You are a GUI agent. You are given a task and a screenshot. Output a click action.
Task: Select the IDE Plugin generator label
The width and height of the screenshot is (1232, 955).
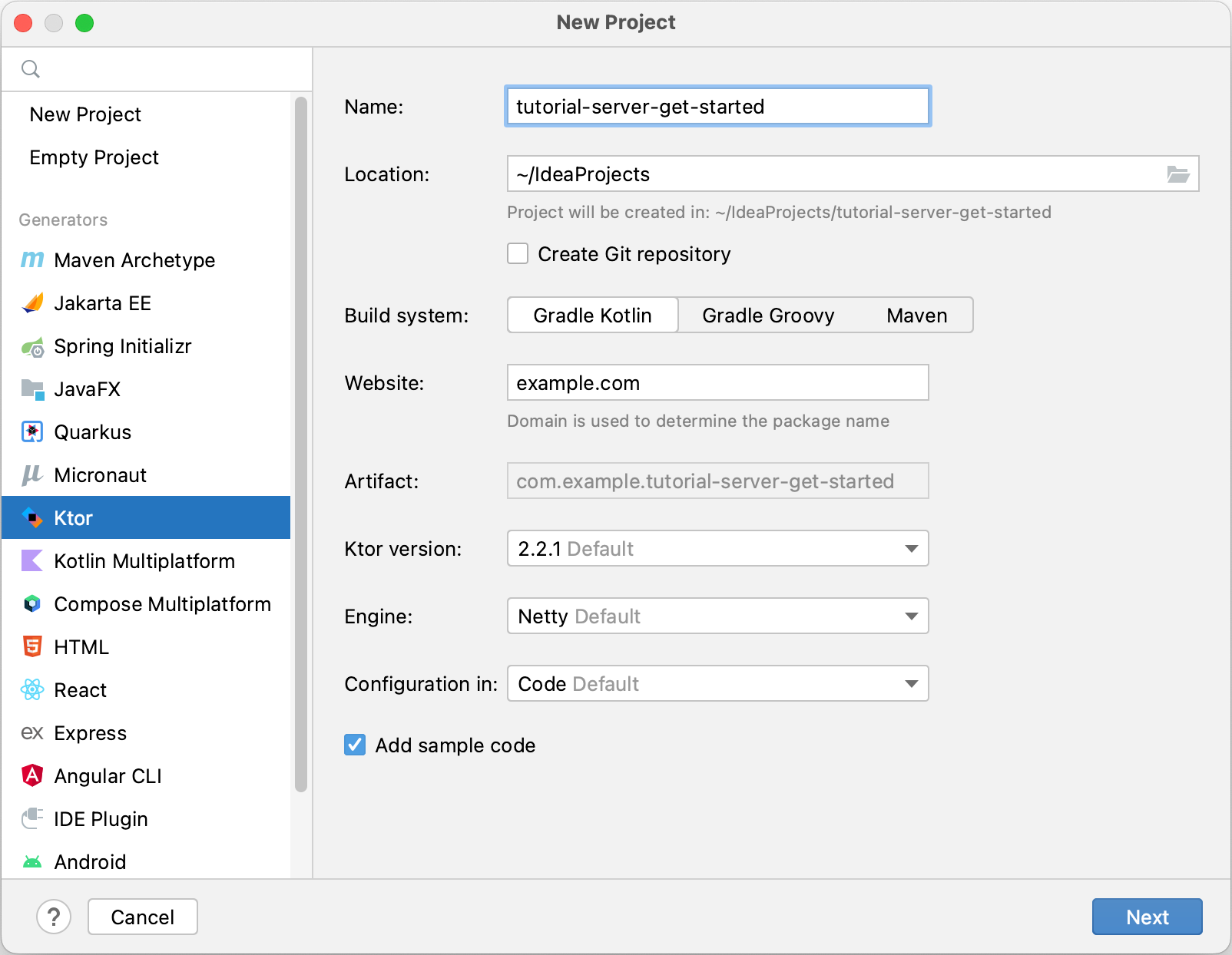tap(101, 819)
